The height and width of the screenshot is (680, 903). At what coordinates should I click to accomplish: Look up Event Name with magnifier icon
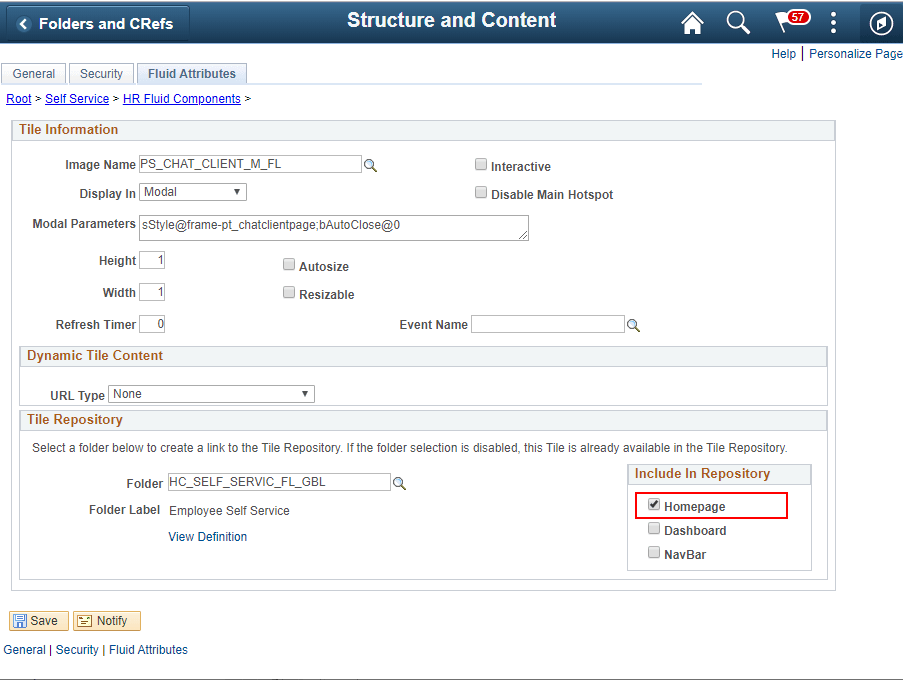click(633, 325)
